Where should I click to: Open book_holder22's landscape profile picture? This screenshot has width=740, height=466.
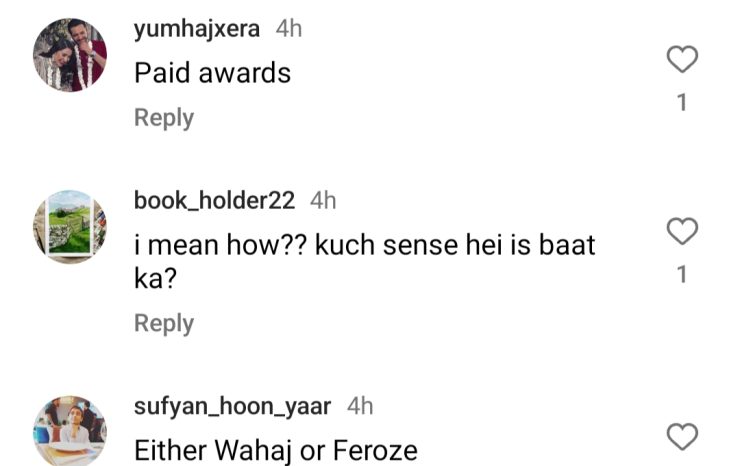coord(70,227)
